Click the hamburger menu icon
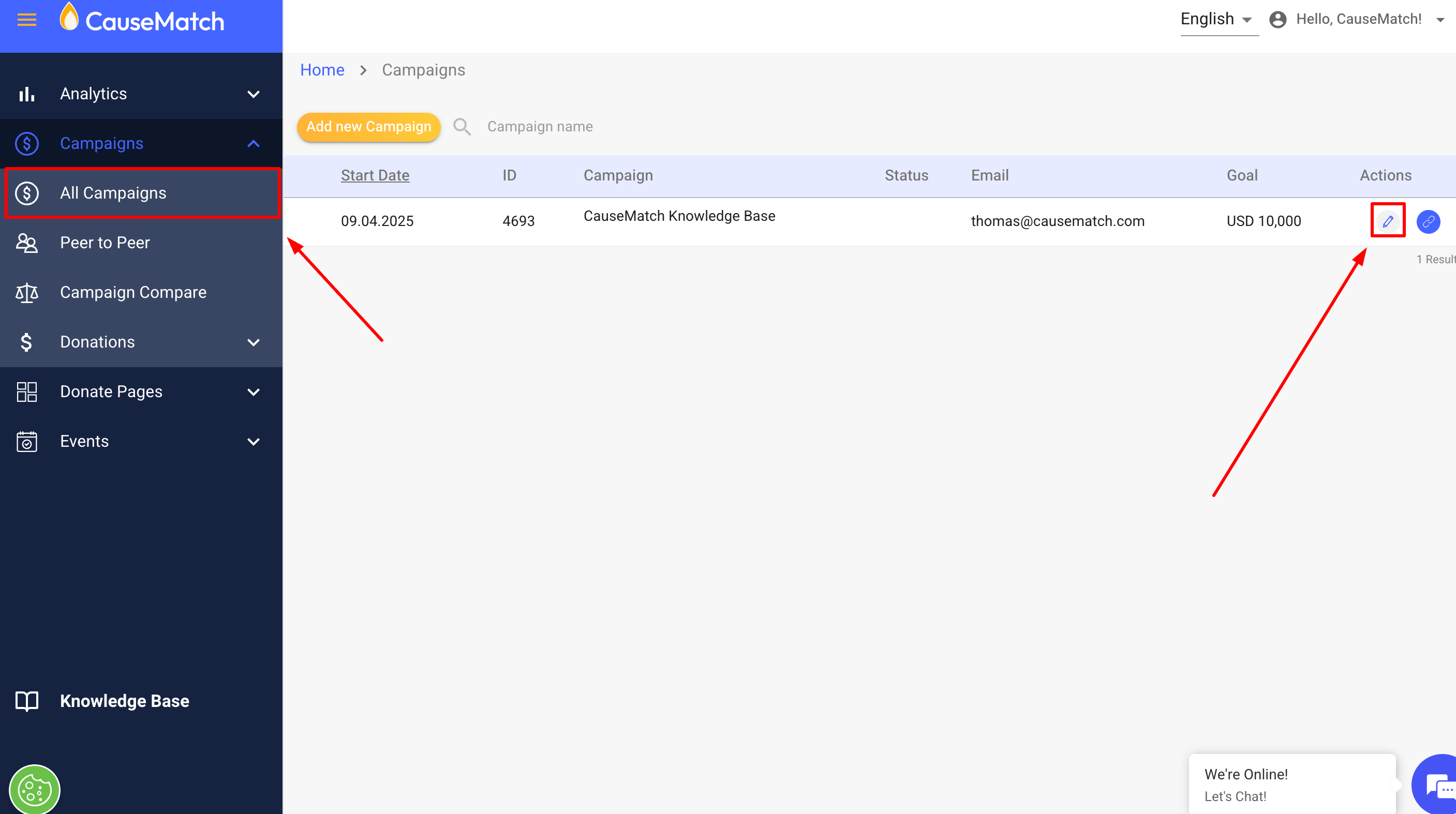Viewport: 1456px width, 814px height. tap(26, 20)
